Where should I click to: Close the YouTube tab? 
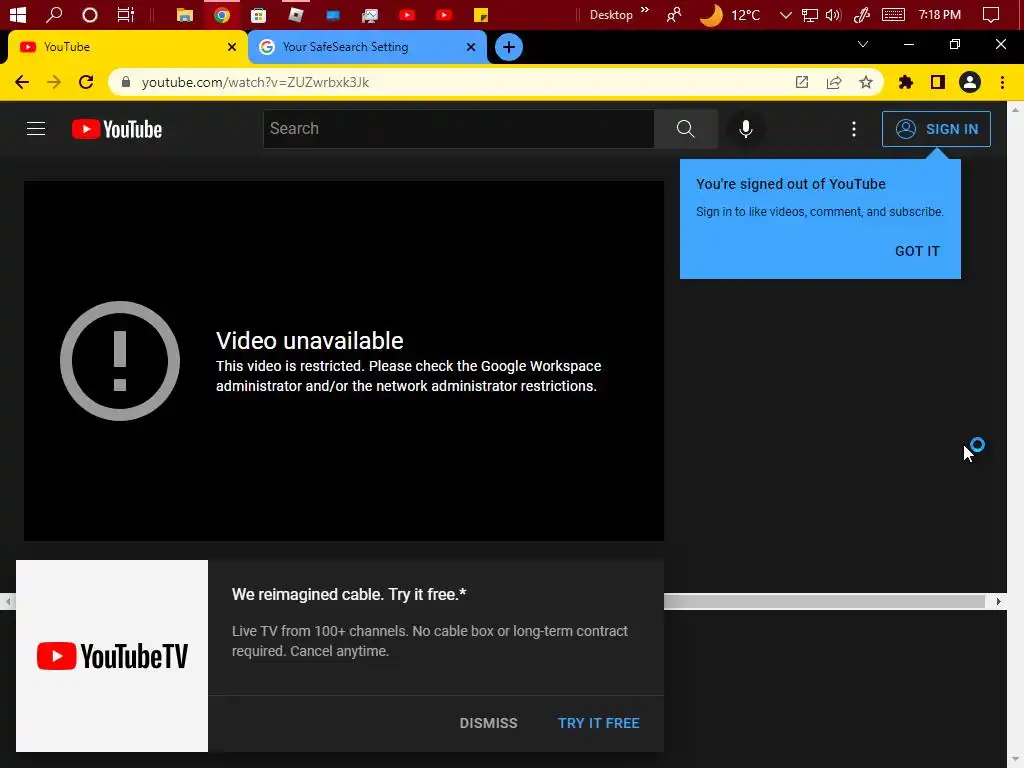tap(231, 47)
